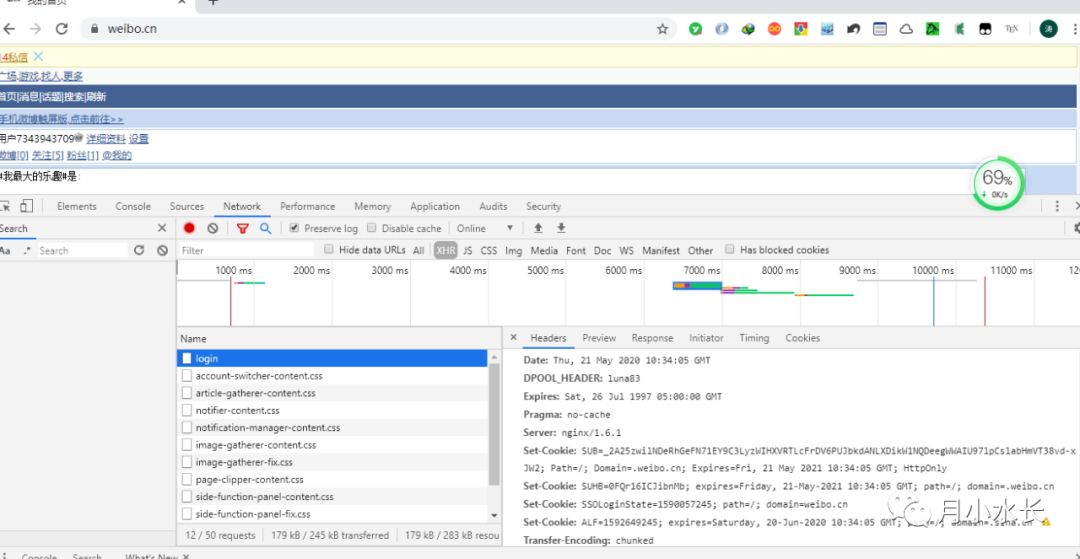
Task: Switch to the Console tab
Action: pos(133,206)
